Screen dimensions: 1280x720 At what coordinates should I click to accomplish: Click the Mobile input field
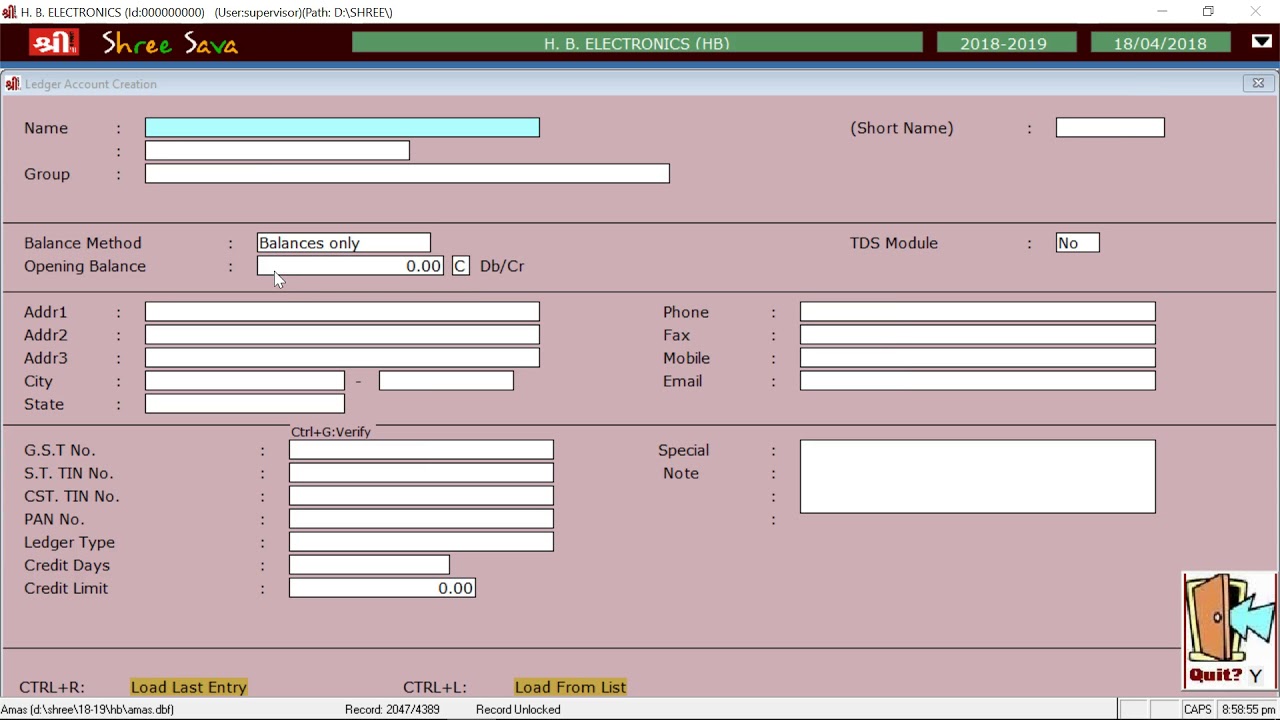(978, 358)
